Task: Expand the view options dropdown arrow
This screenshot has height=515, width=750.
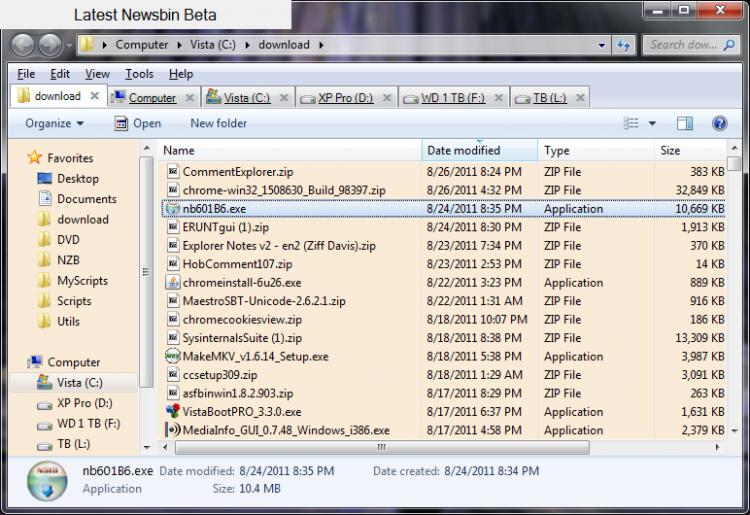Action: pos(652,124)
